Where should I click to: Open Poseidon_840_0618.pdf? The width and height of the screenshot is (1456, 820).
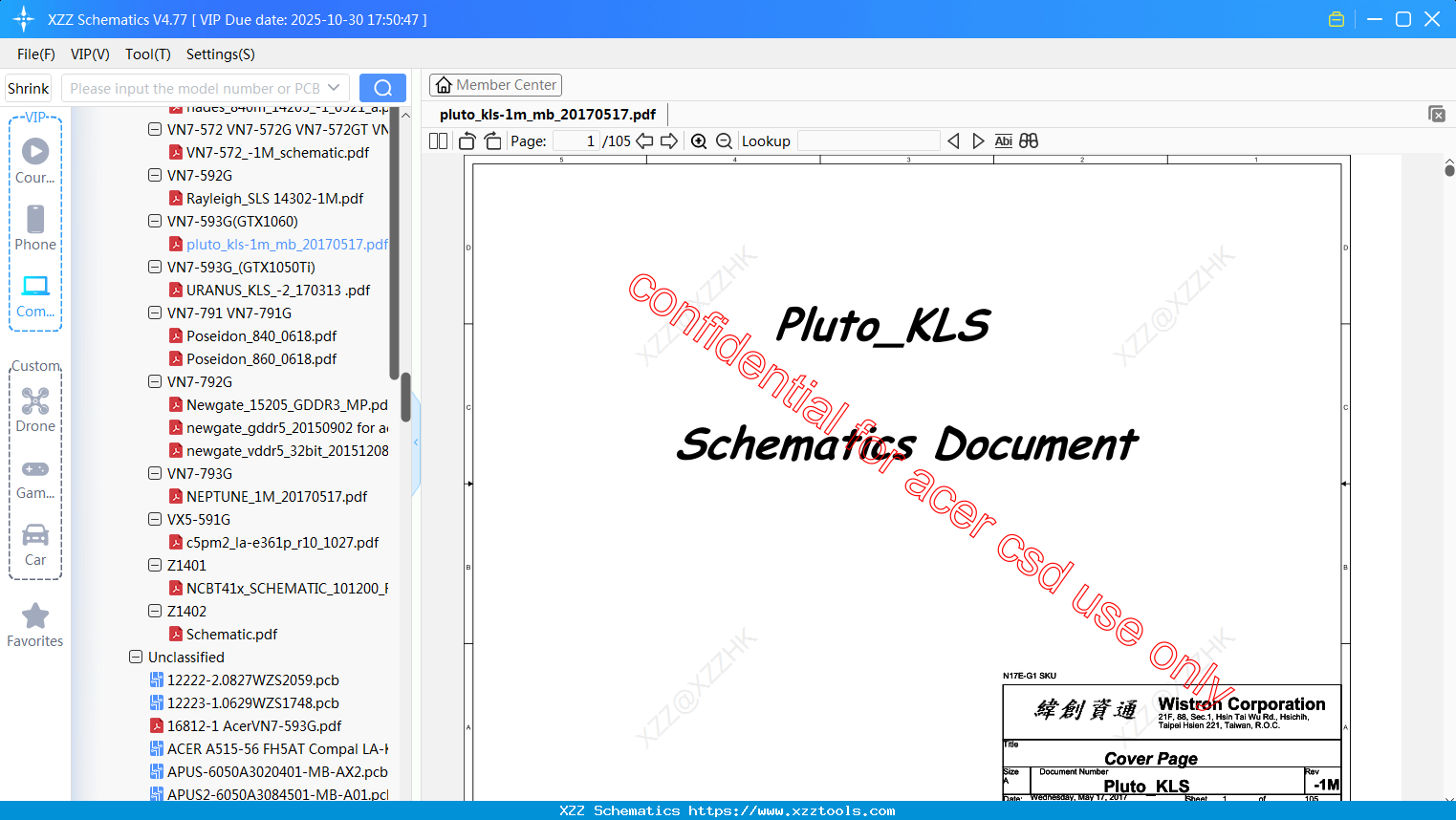click(x=261, y=335)
